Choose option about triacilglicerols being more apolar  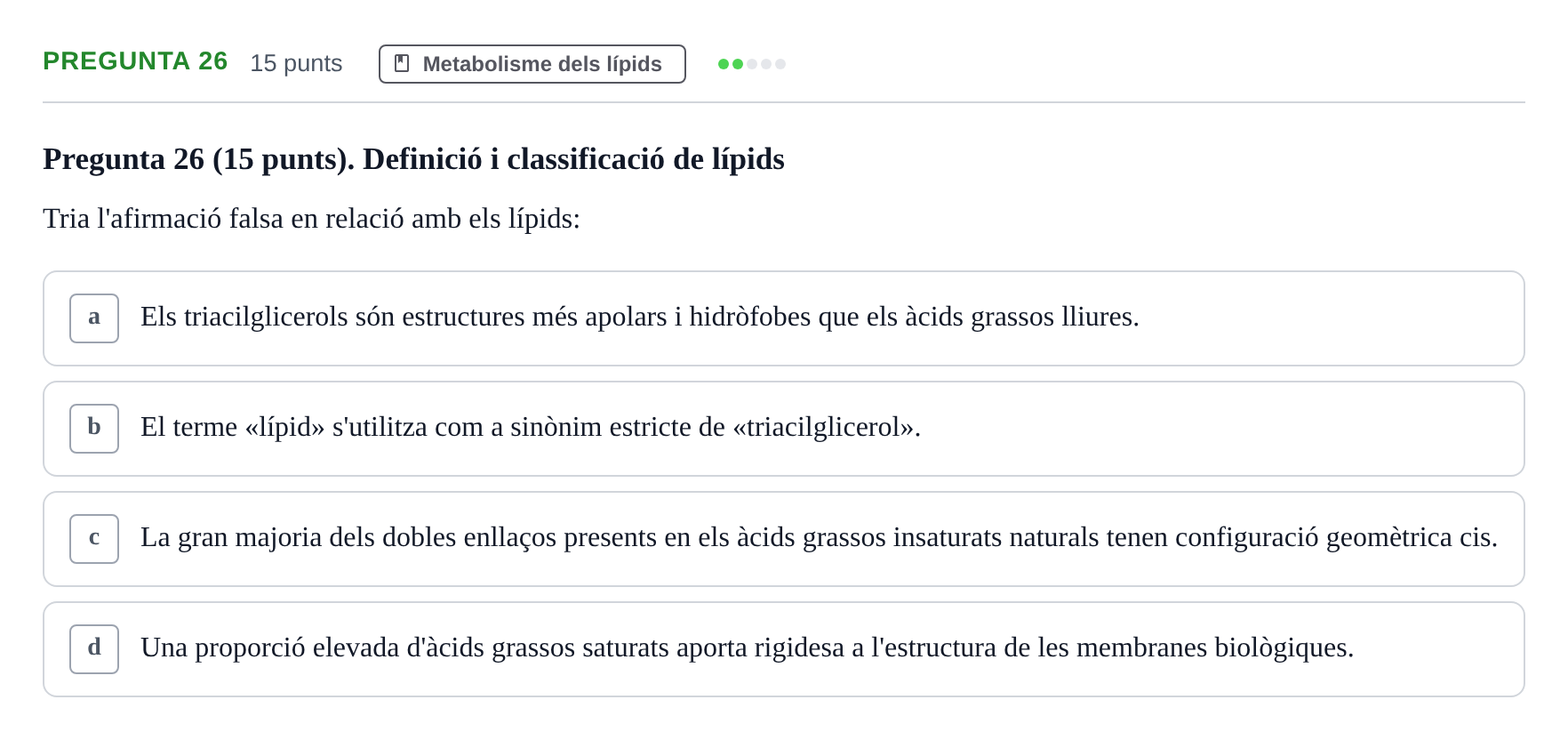783,318
